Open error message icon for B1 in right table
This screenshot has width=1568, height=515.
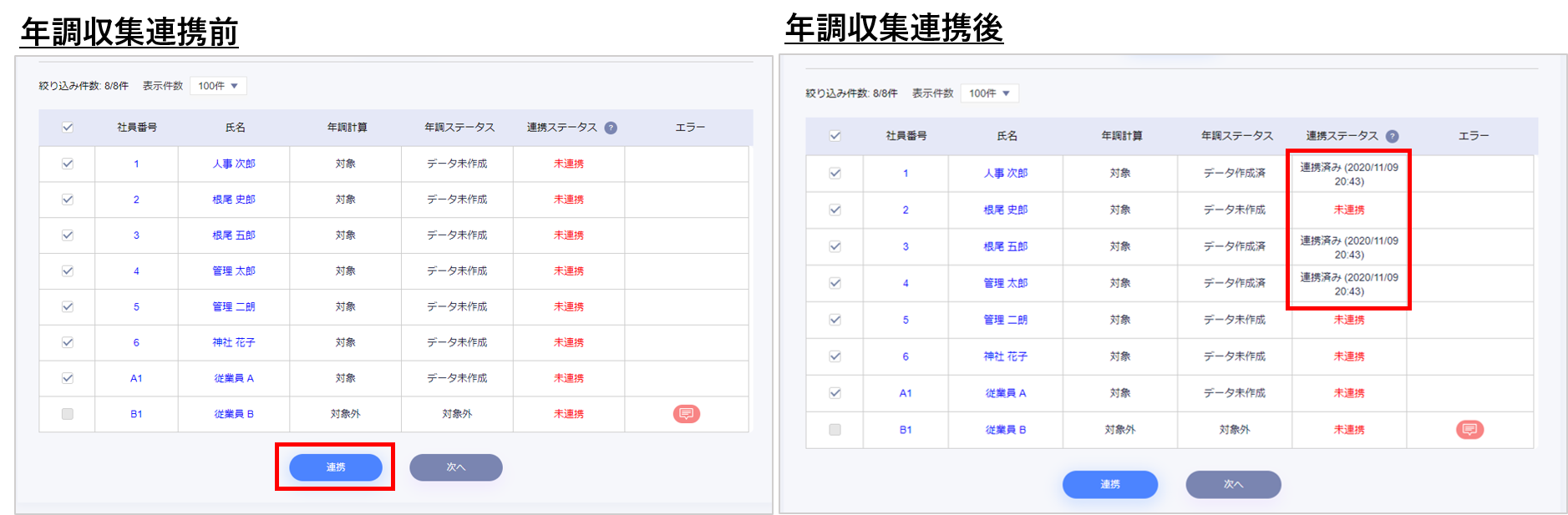point(1469,430)
